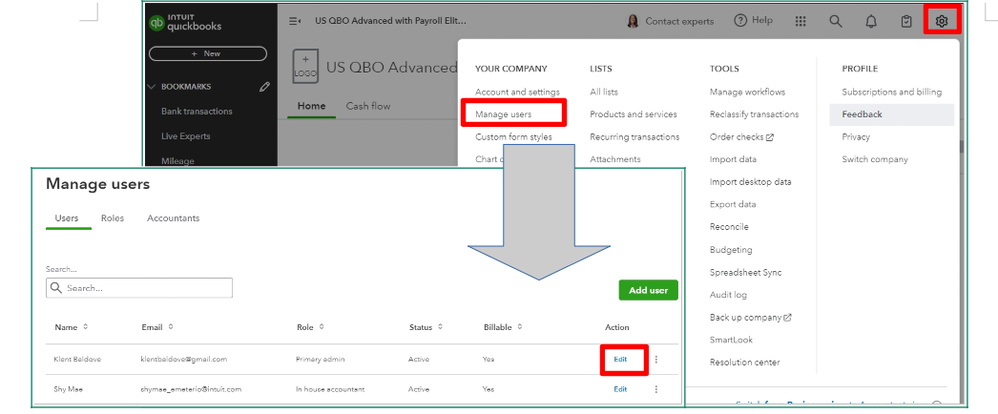Click the user Search input field

pos(139,288)
